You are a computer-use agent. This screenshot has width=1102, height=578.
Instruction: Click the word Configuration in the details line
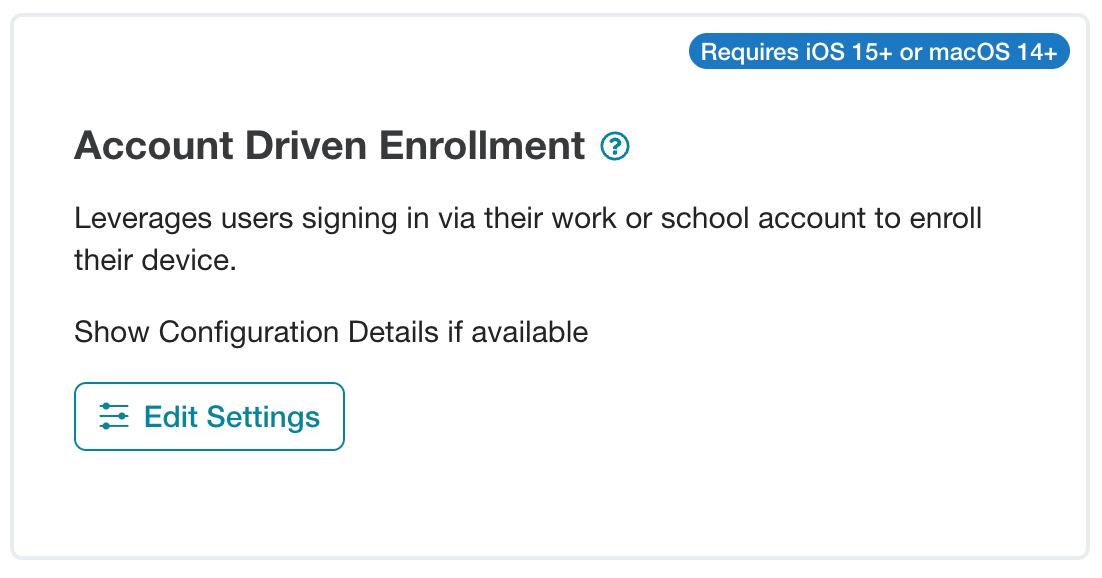pyautogui.click(x=249, y=332)
